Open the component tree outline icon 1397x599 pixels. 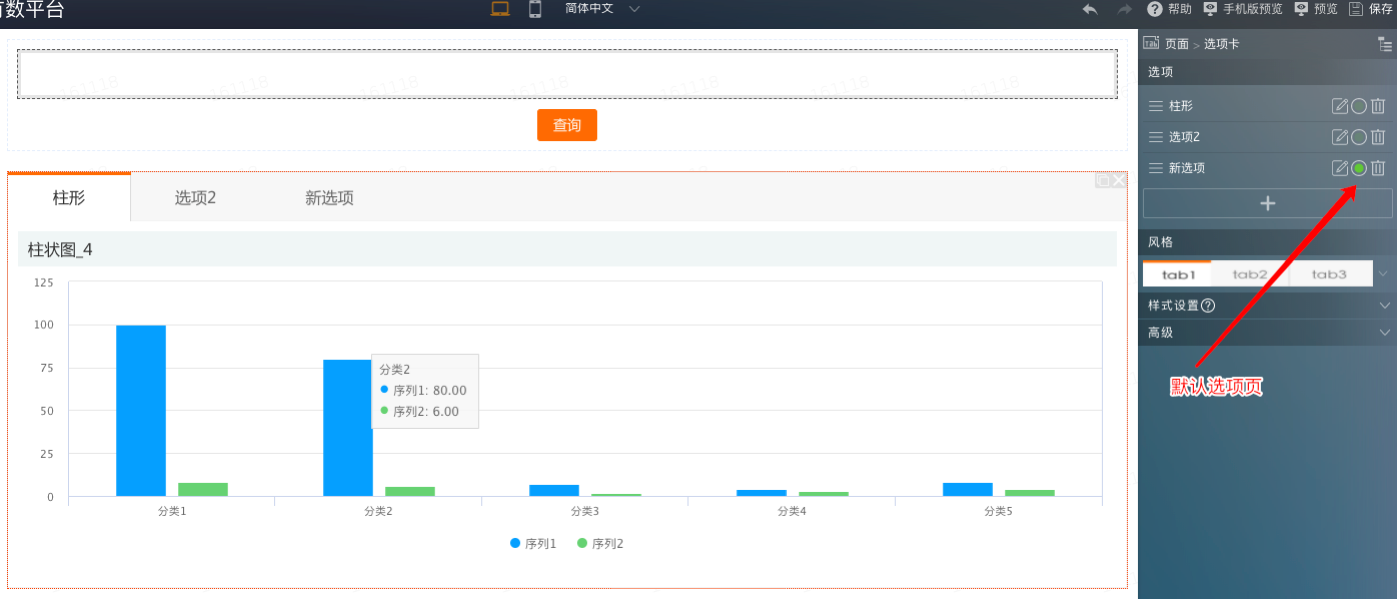[1385, 44]
